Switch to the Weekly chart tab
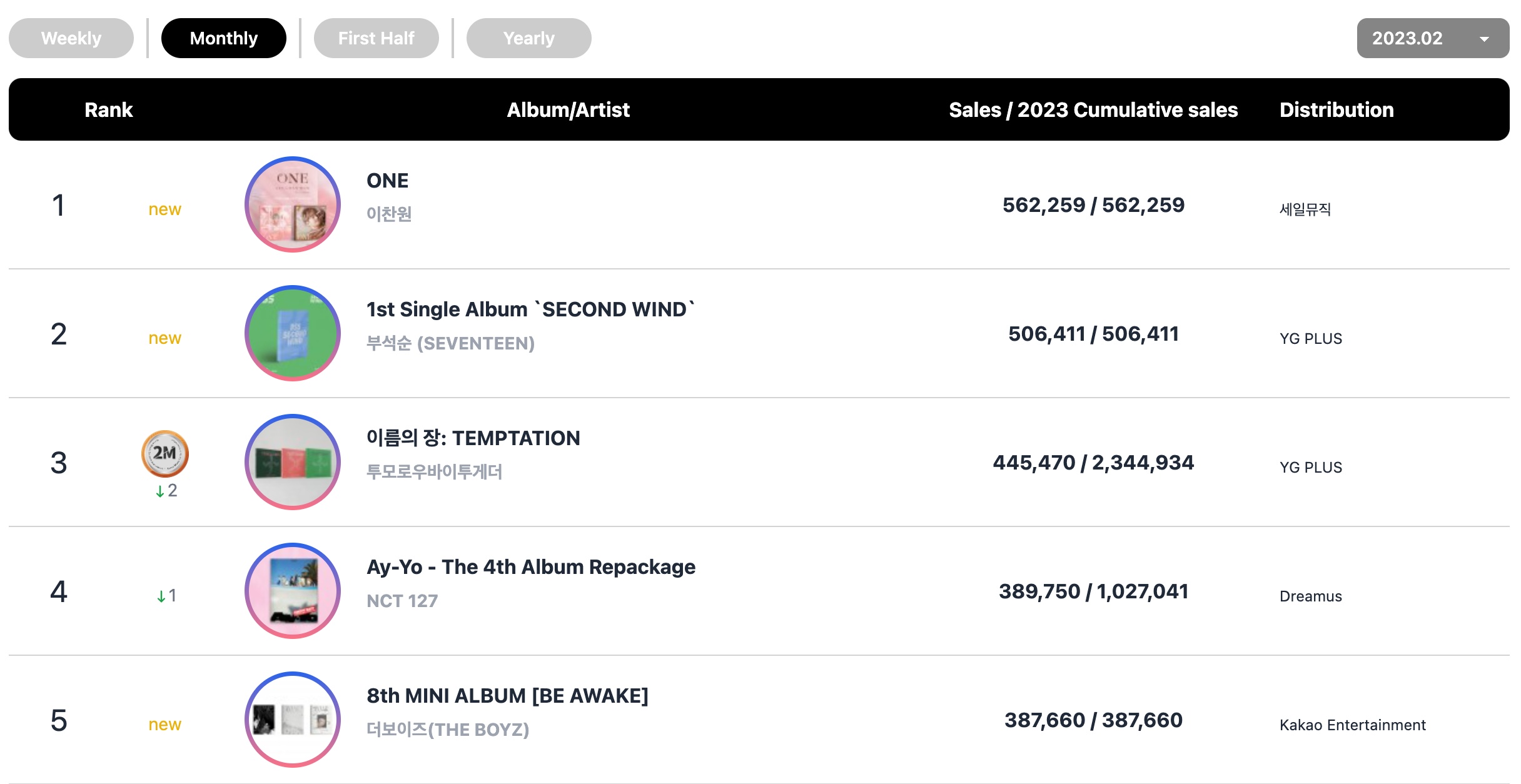 [71, 38]
